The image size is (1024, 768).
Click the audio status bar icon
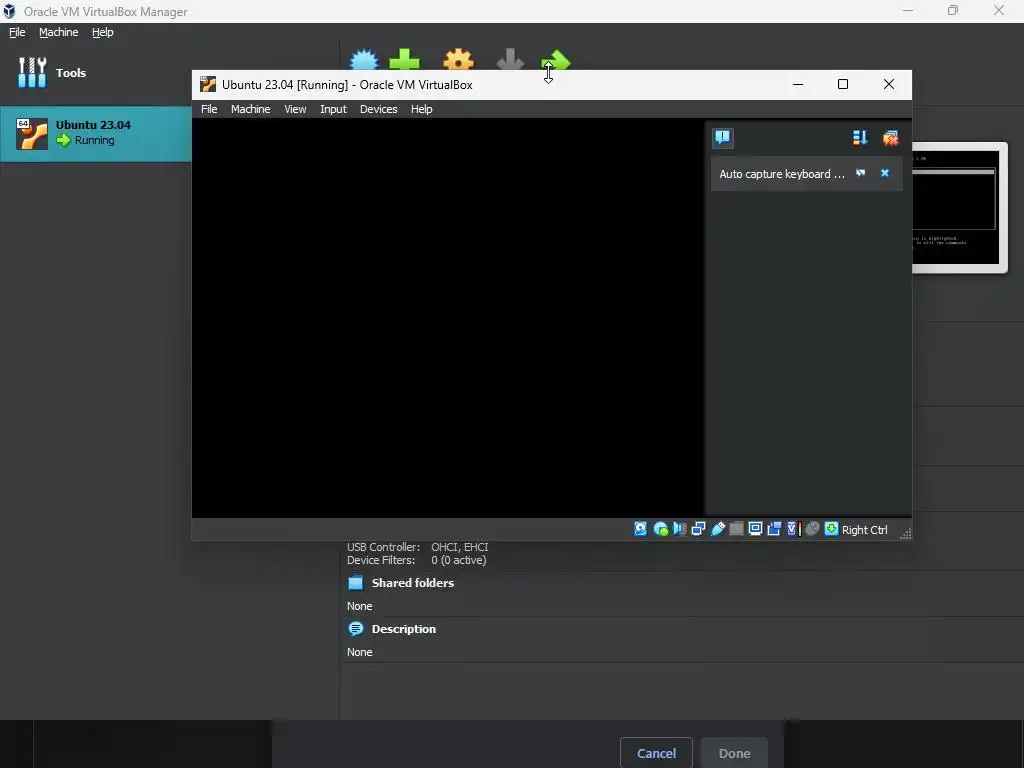(679, 529)
